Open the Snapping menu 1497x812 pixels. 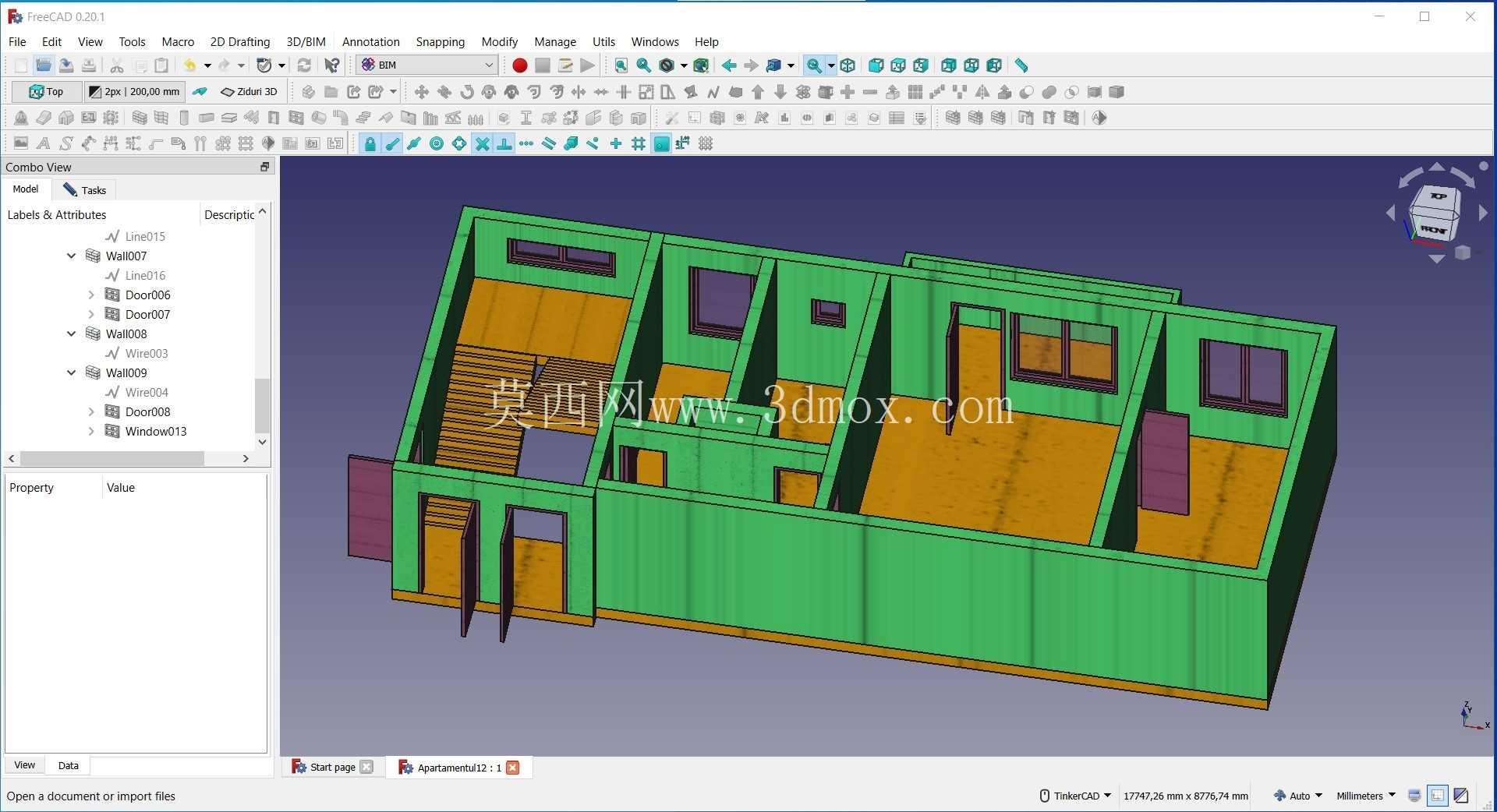click(440, 42)
